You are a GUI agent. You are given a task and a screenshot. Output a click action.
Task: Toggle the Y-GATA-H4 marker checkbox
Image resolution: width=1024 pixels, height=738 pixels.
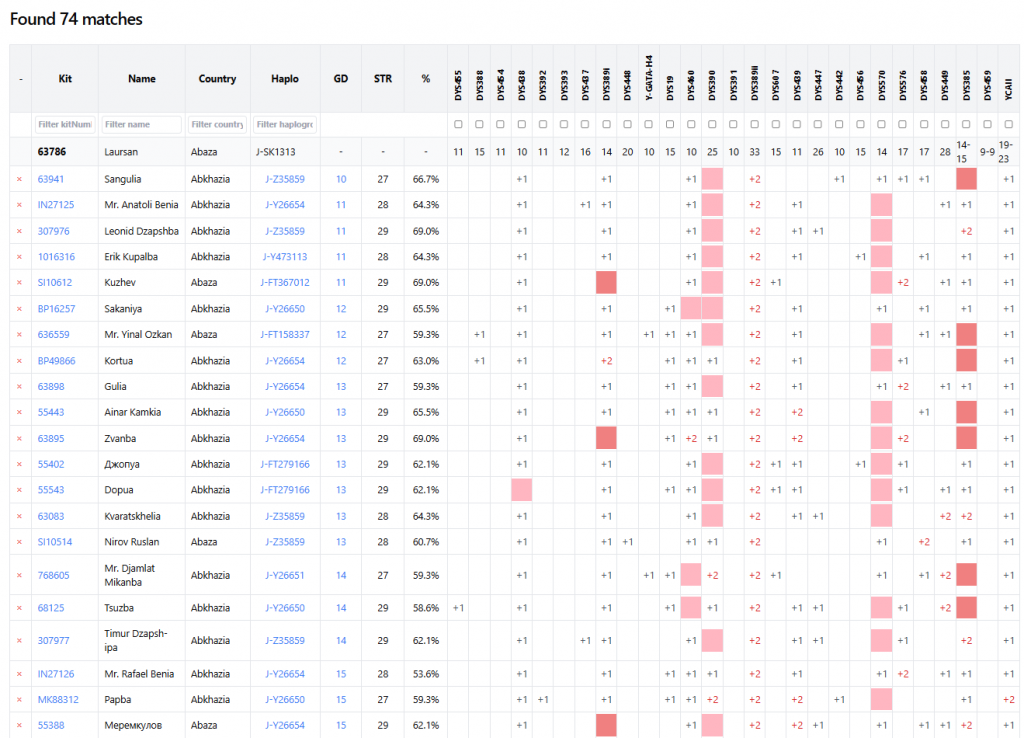click(648, 125)
